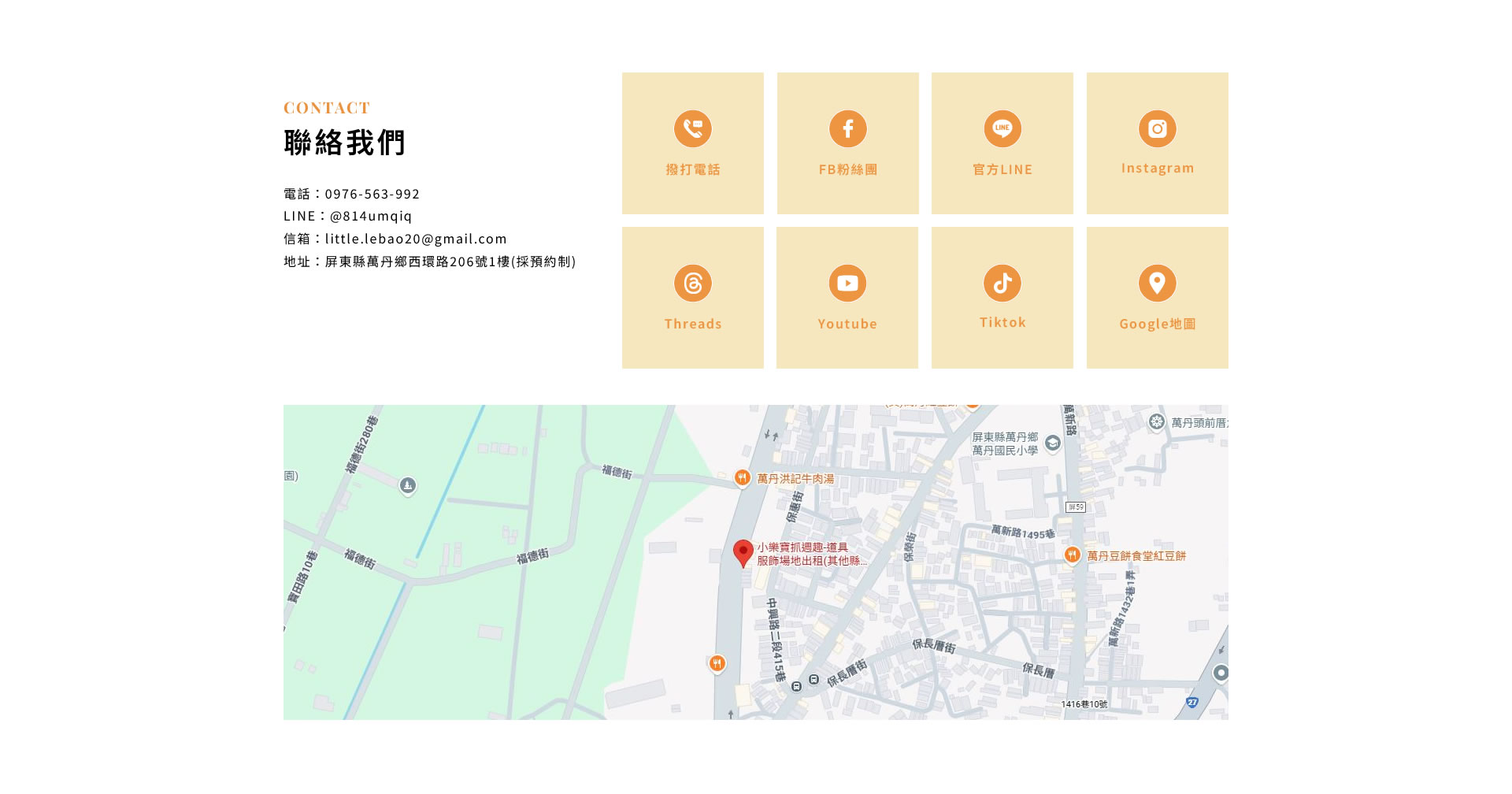This screenshot has height=794, width=1512.
Task: Click the email little.lebao20@gmail.com
Action: 416,239
